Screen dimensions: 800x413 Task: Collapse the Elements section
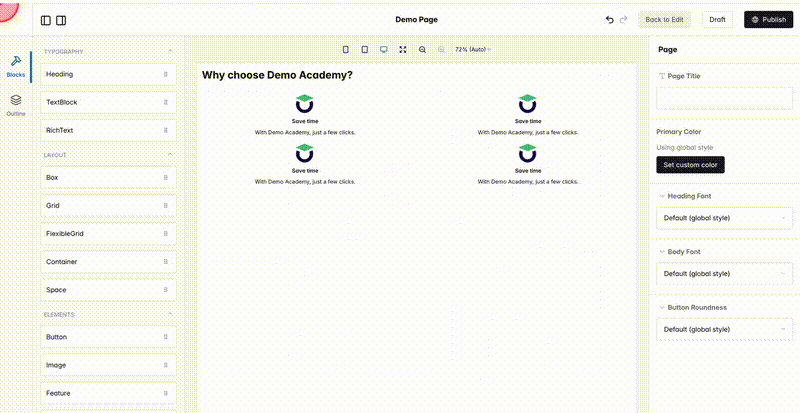click(x=170, y=314)
